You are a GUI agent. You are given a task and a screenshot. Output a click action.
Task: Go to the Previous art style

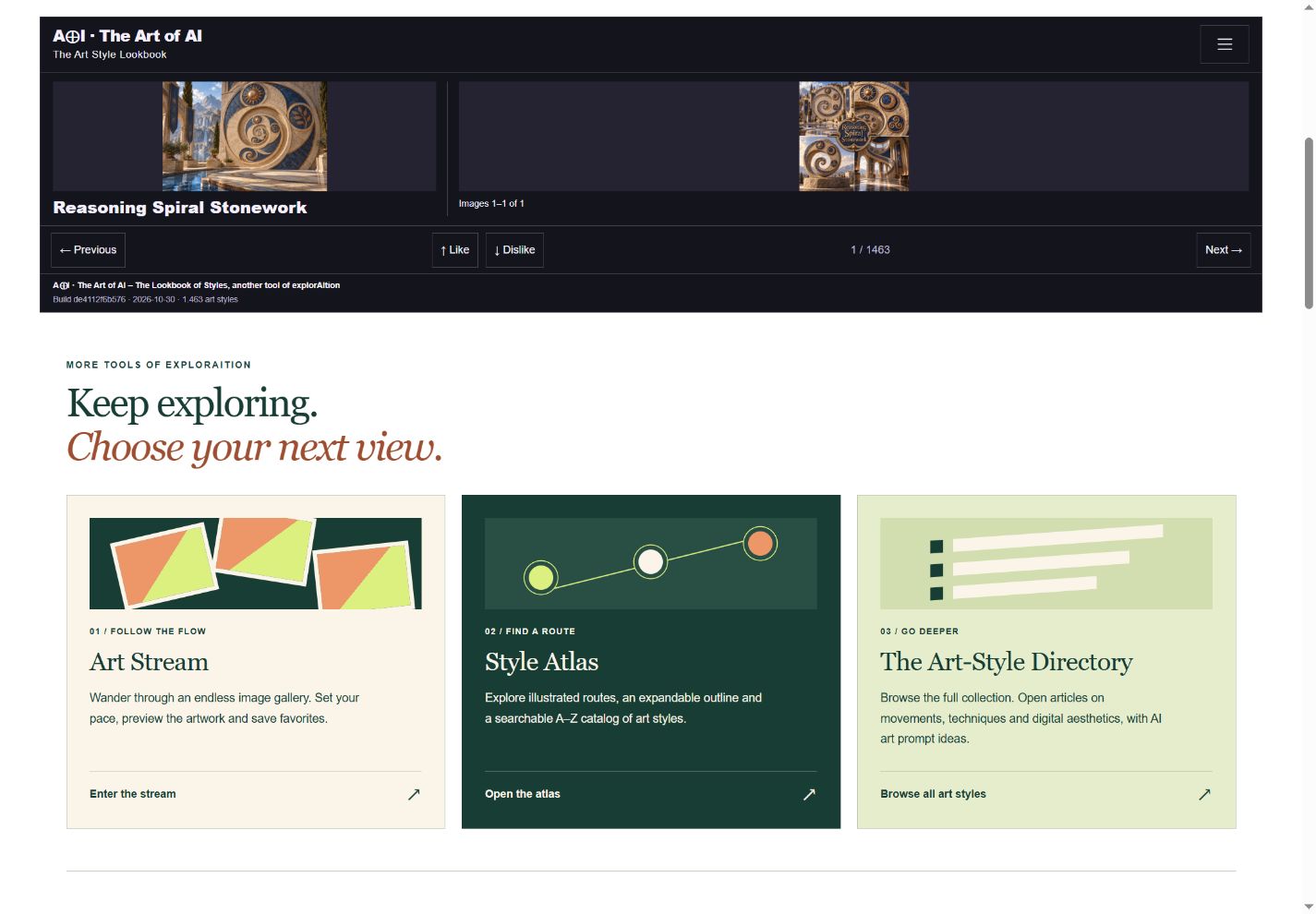point(88,250)
